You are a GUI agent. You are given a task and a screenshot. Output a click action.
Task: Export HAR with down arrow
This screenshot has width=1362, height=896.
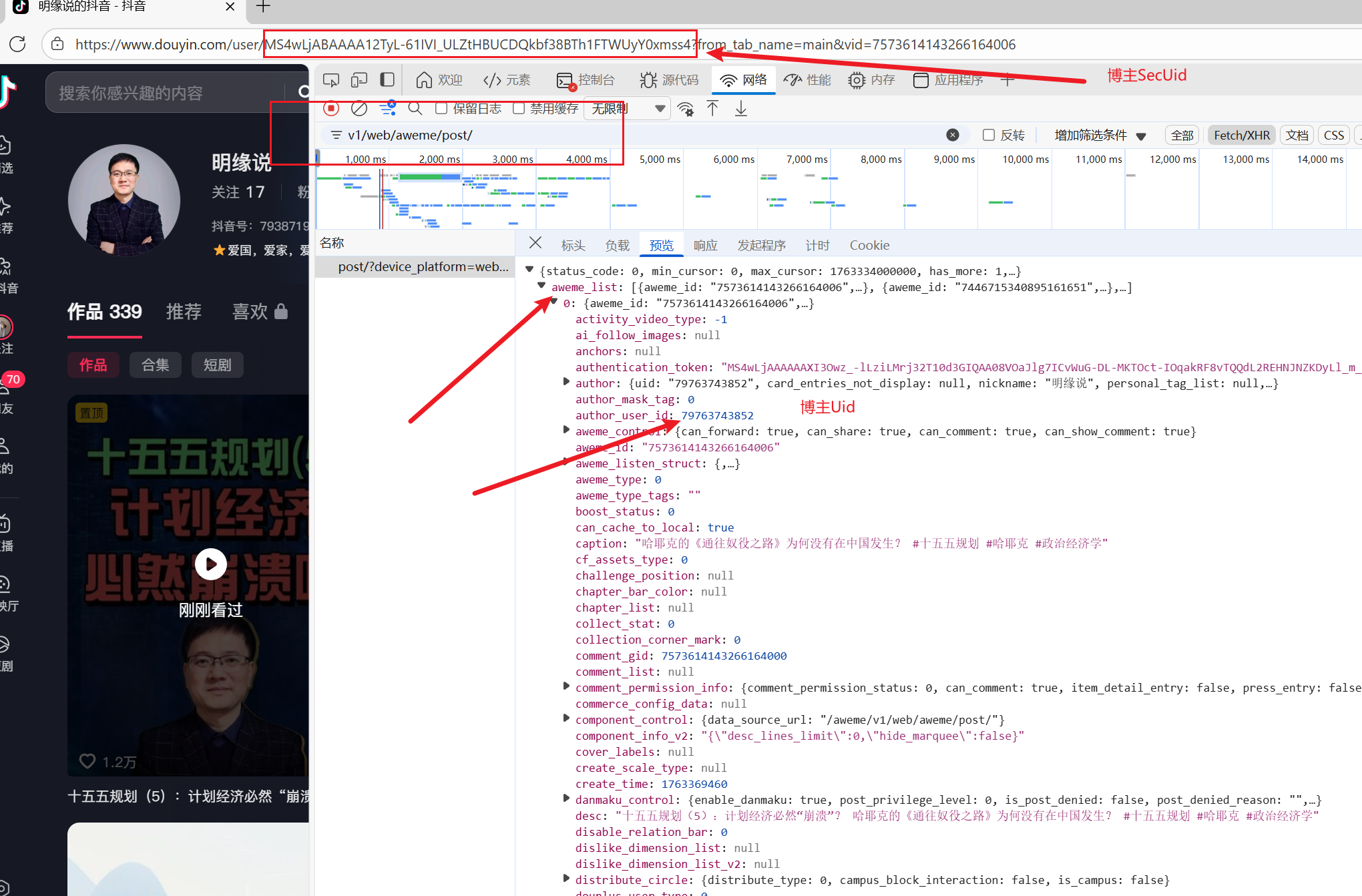741,108
